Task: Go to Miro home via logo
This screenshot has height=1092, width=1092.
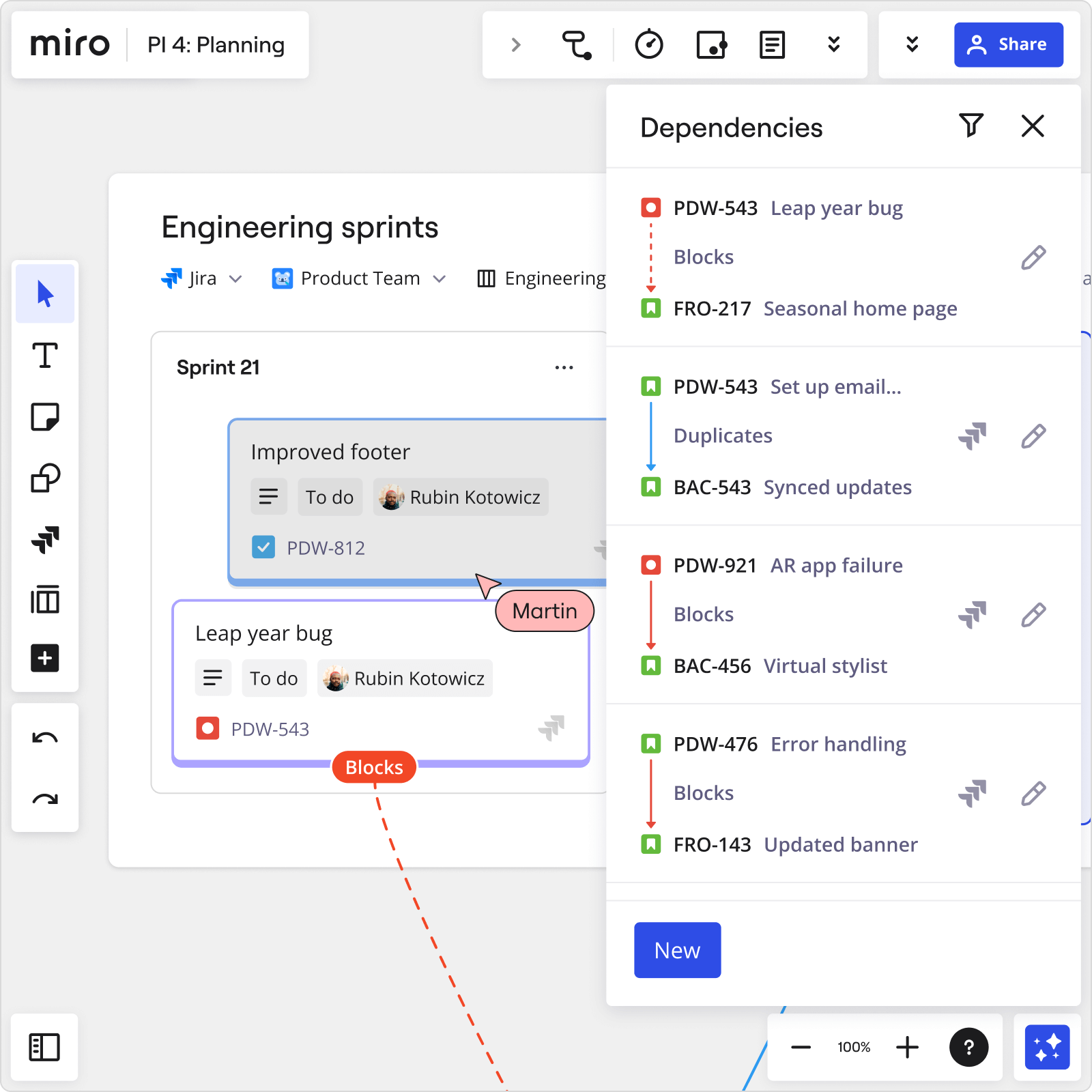Action: click(x=70, y=45)
